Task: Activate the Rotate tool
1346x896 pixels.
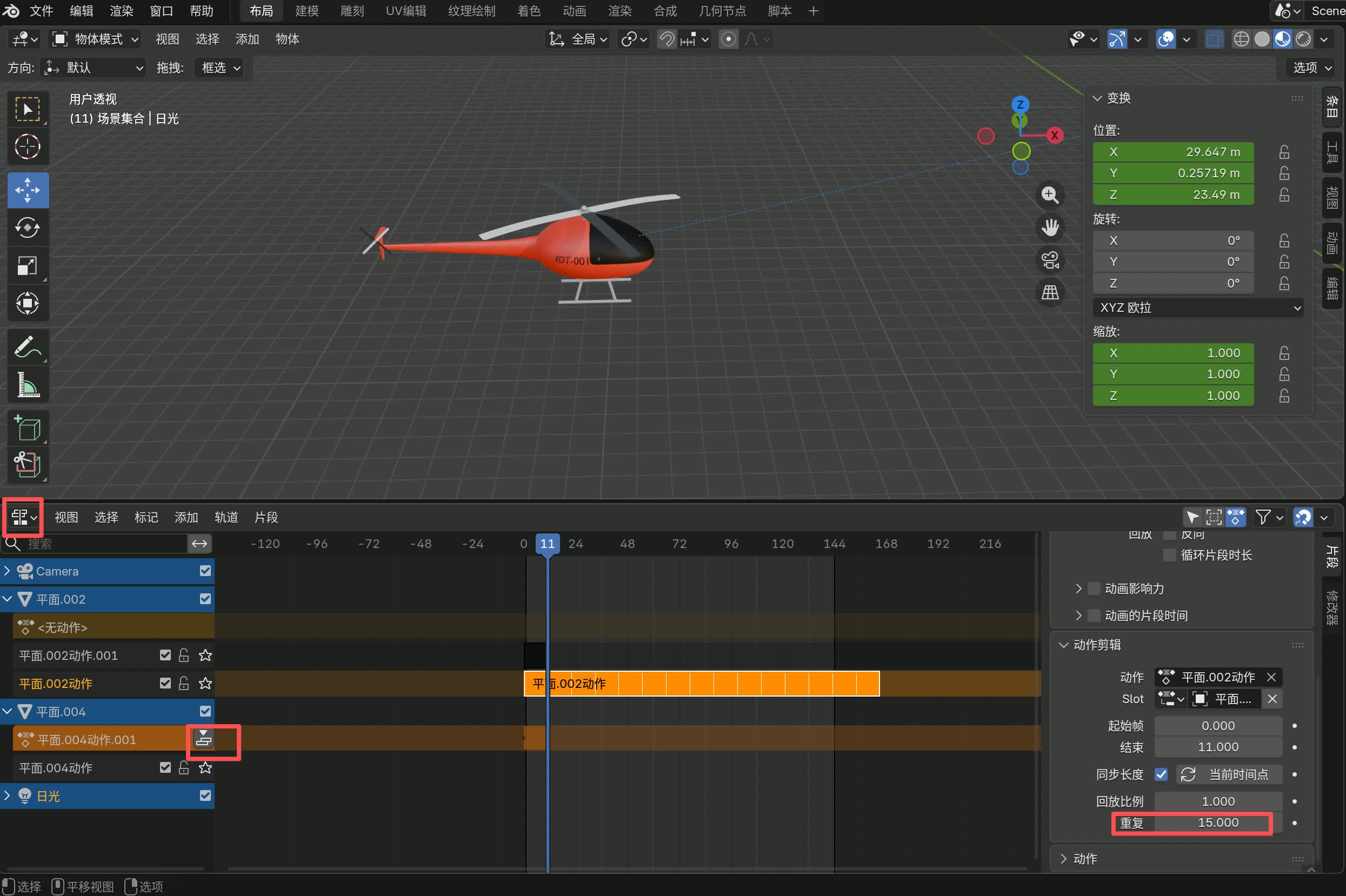Action: coord(28,228)
